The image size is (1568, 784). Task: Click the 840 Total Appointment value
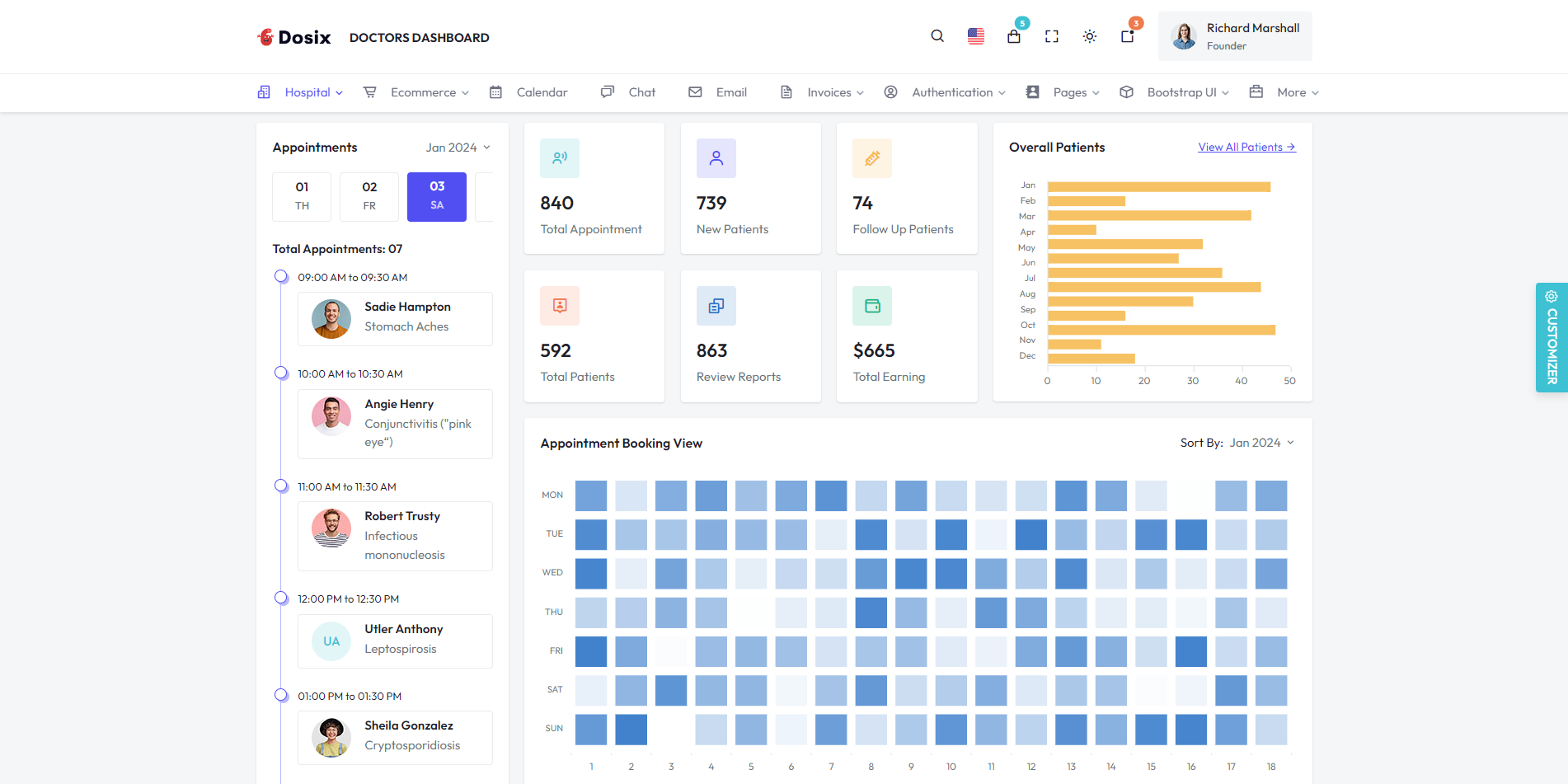(557, 204)
